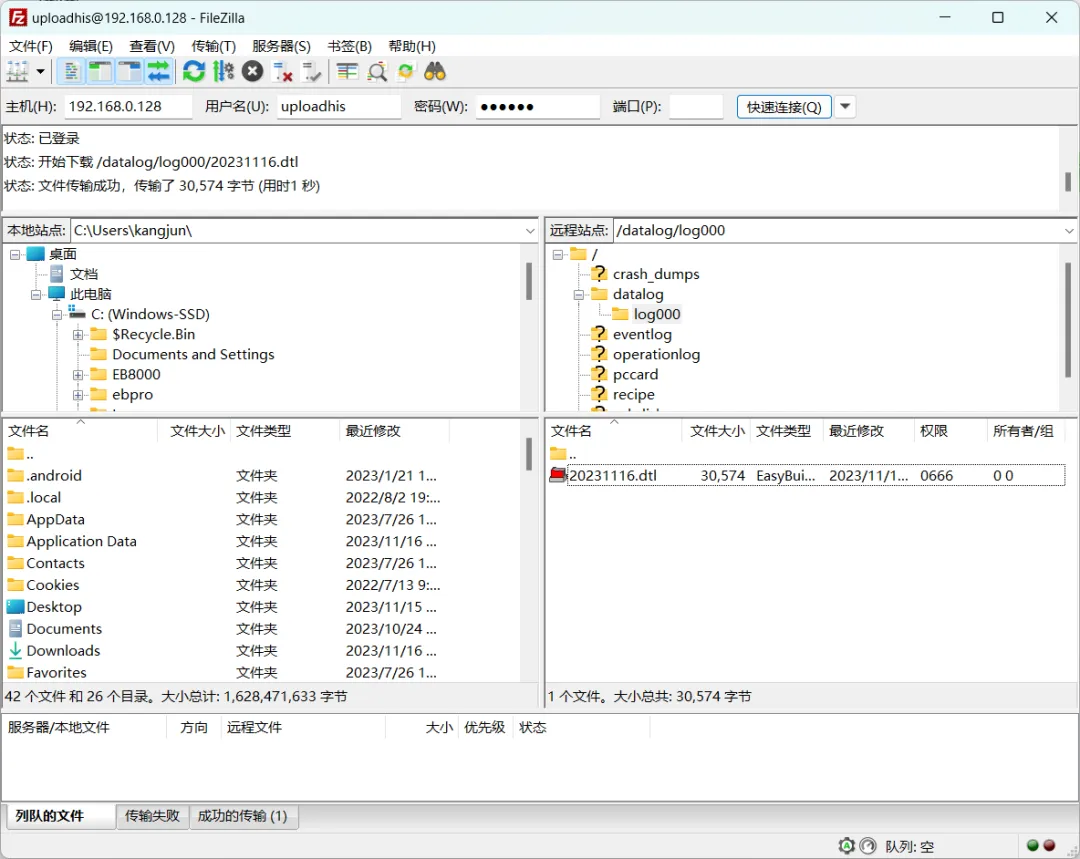This screenshot has width=1080, height=859.
Task: Click the 快速连接(Q) button
Action: [784, 107]
